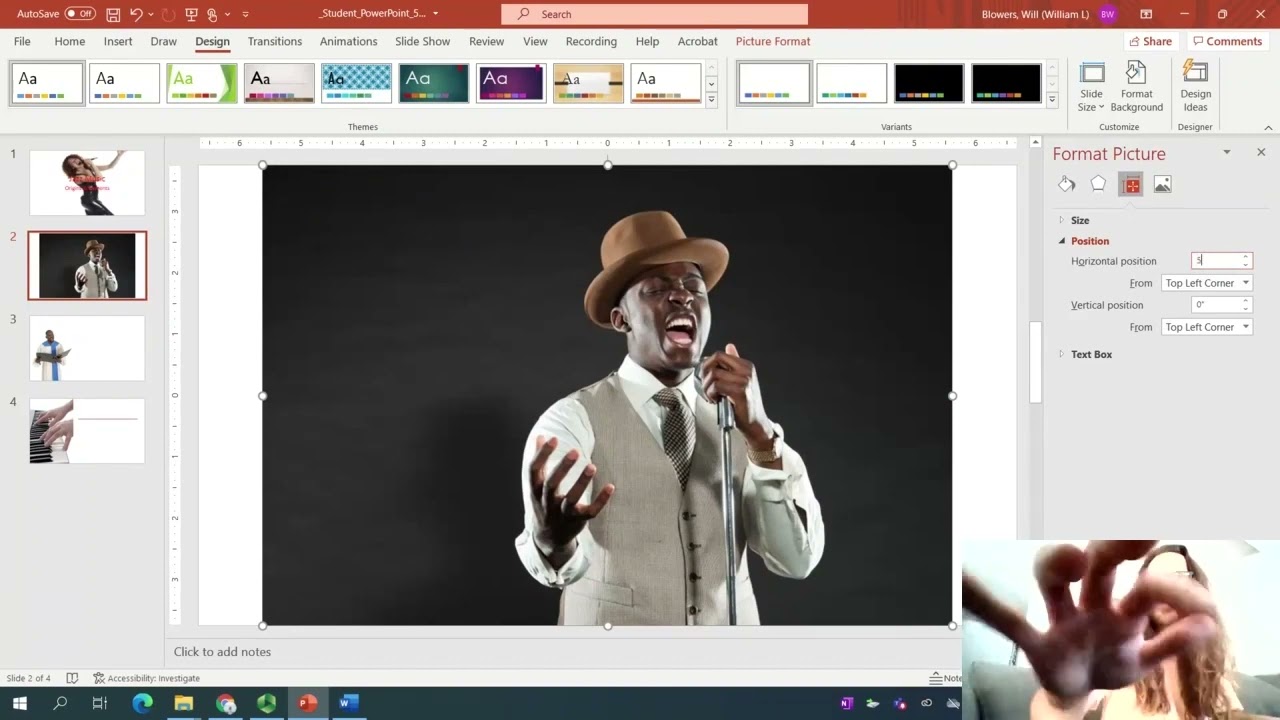Apply the first Office theme thumbnail
The width and height of the screenshot is (1280, 720).
pos(47,83)
